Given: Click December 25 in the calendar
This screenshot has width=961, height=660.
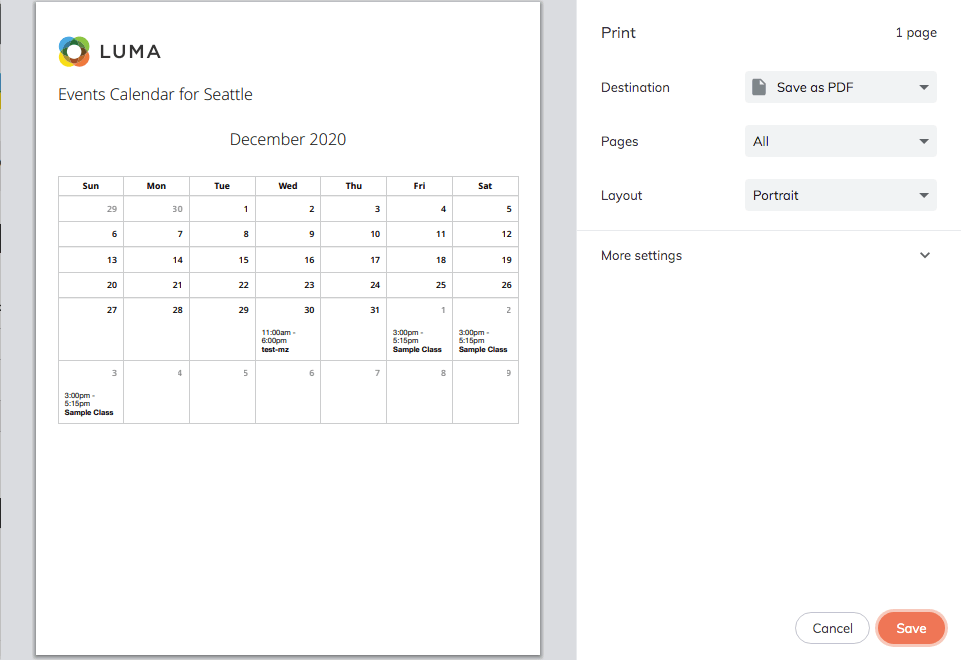Looking at the screenshot, I should [x=441, y=285].
